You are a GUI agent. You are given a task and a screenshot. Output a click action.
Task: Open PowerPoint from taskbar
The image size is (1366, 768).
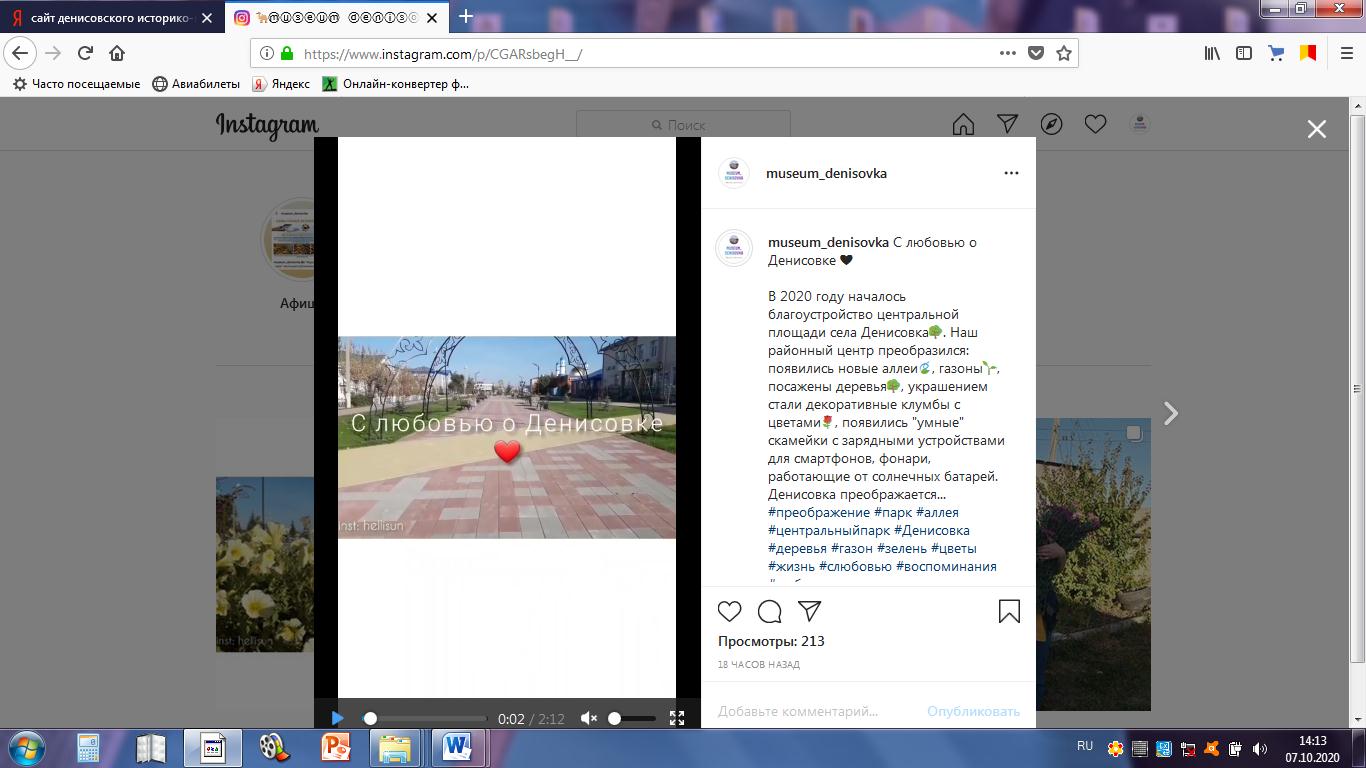pos(336,748)
